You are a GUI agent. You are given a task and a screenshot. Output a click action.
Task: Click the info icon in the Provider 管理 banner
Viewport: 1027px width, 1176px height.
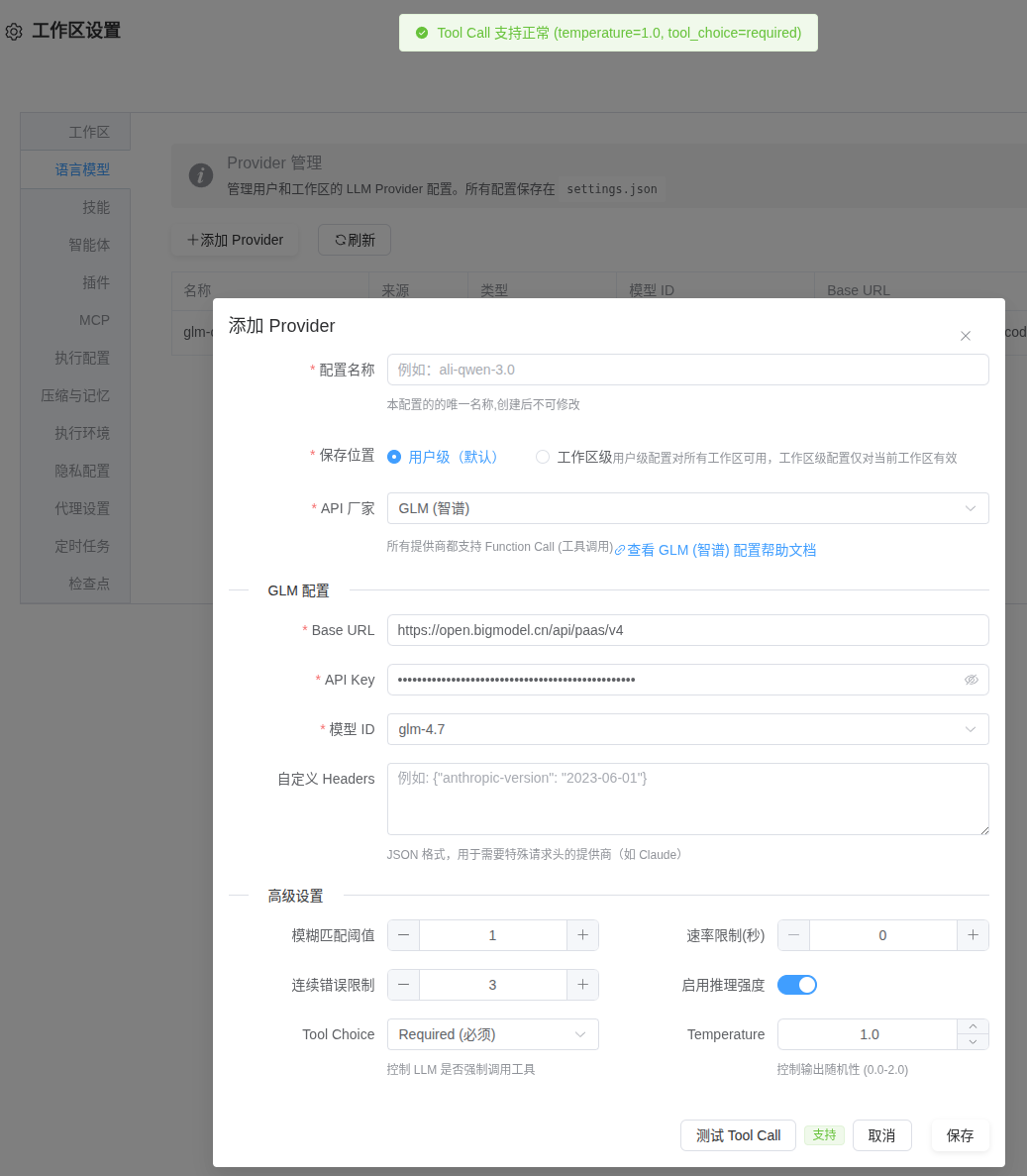201,175
